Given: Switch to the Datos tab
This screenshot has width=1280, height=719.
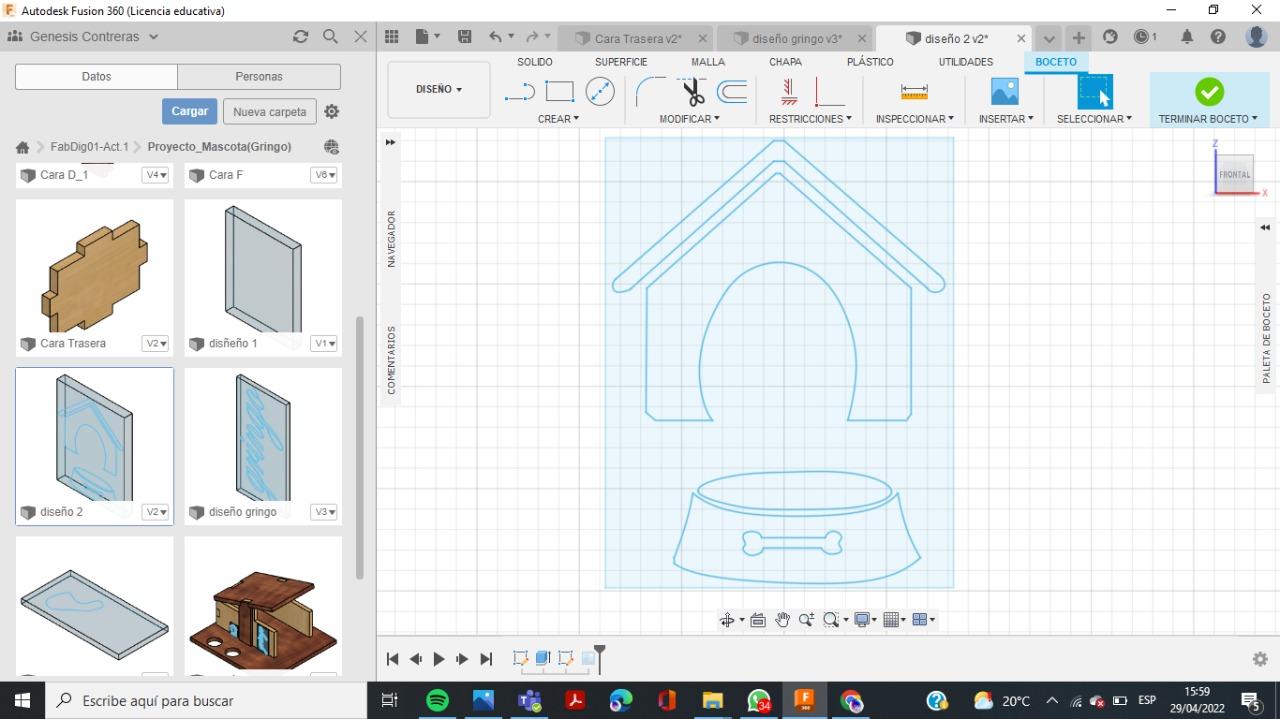Looking at the screenshot, I should coord(96,76).
